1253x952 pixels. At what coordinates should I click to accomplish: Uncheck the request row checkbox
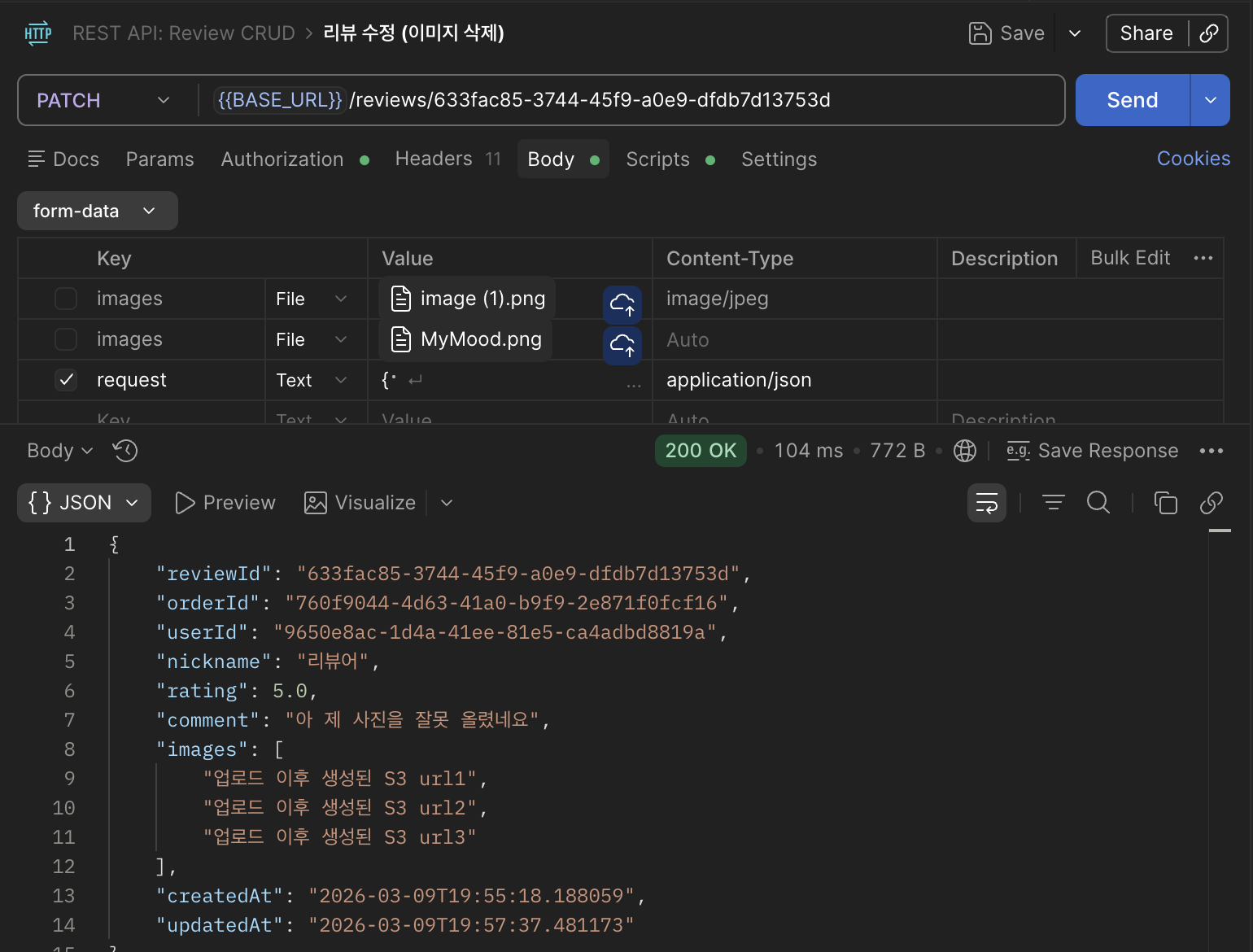[66, 380]
